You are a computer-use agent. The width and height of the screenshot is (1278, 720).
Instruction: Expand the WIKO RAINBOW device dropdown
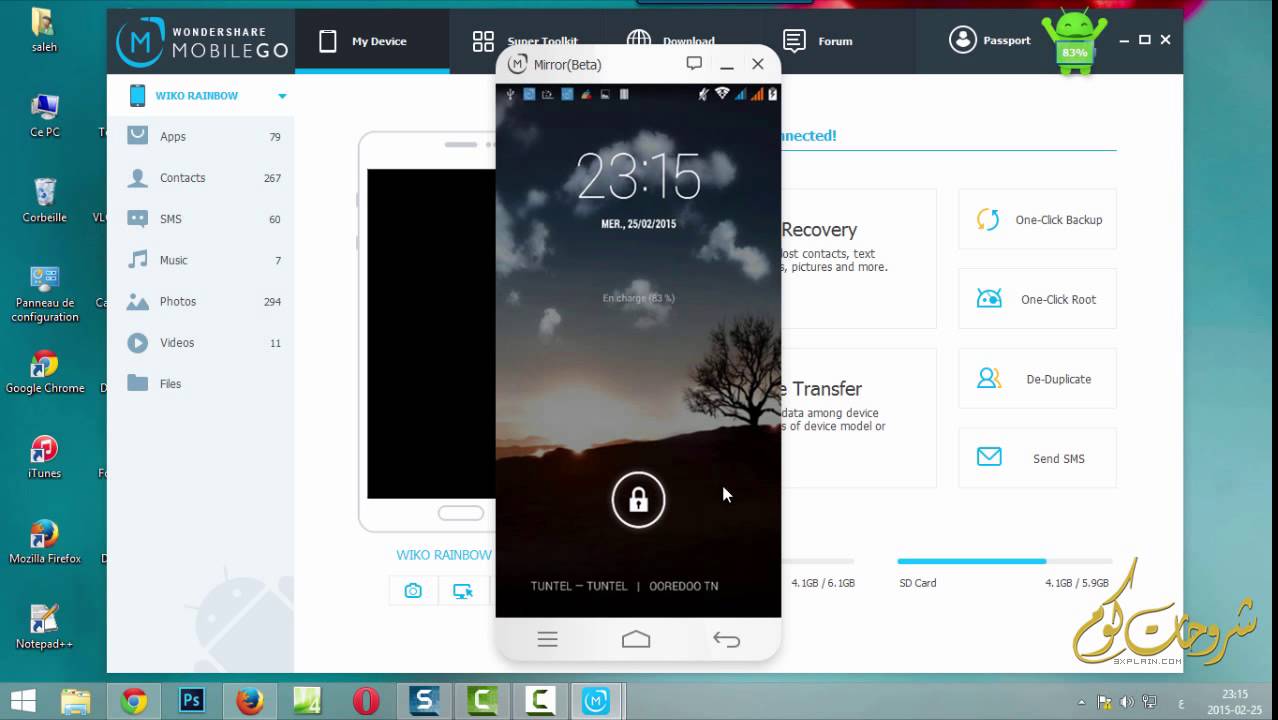click(x=282, y=96)
